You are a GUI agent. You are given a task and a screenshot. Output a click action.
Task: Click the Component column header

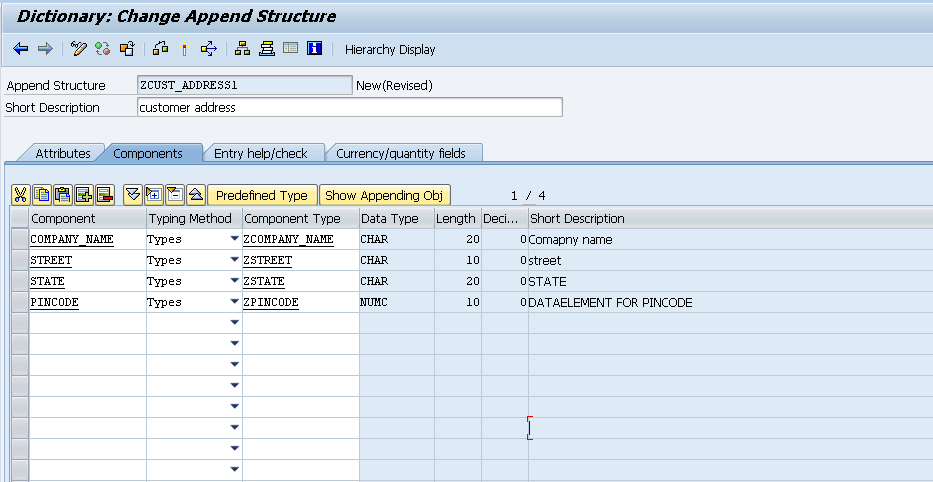87,218
